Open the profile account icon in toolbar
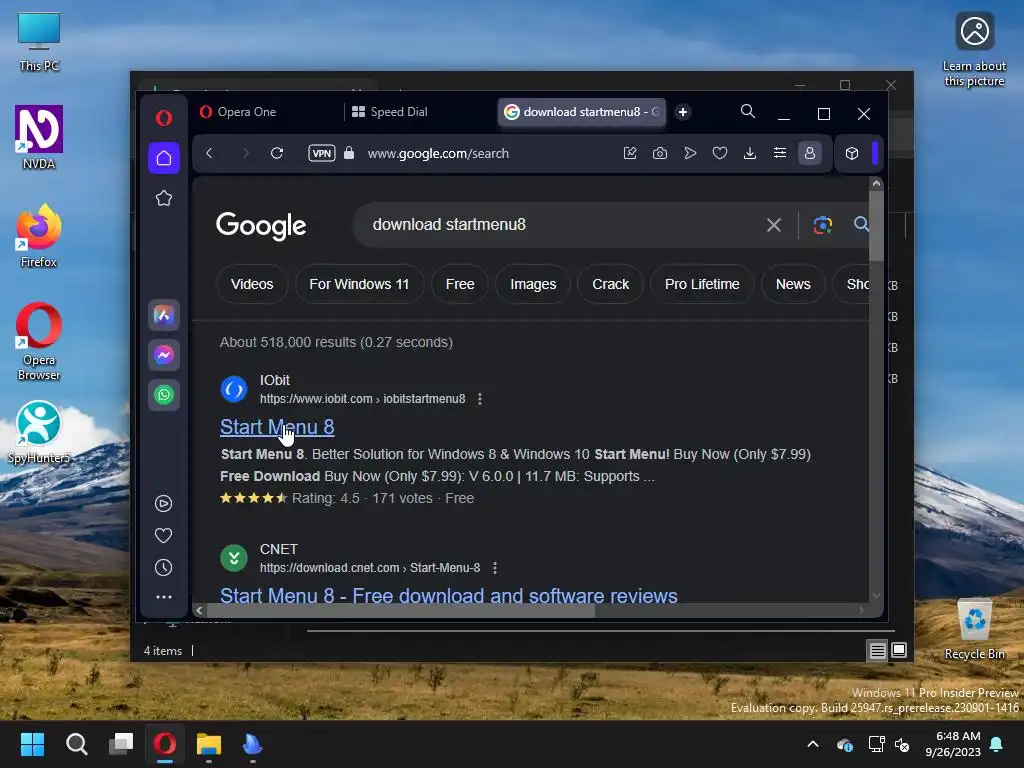Image resolution: width=1024 pixels, height=768 pixels. 810,153
